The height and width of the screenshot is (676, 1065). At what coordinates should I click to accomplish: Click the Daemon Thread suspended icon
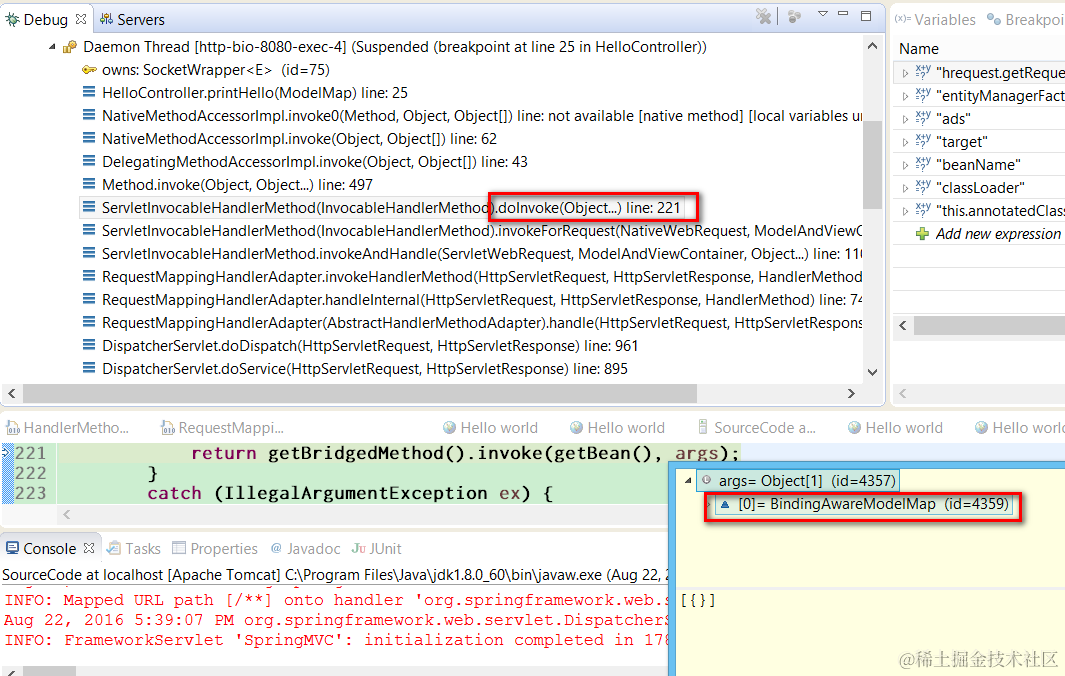(x=69, y=48)
